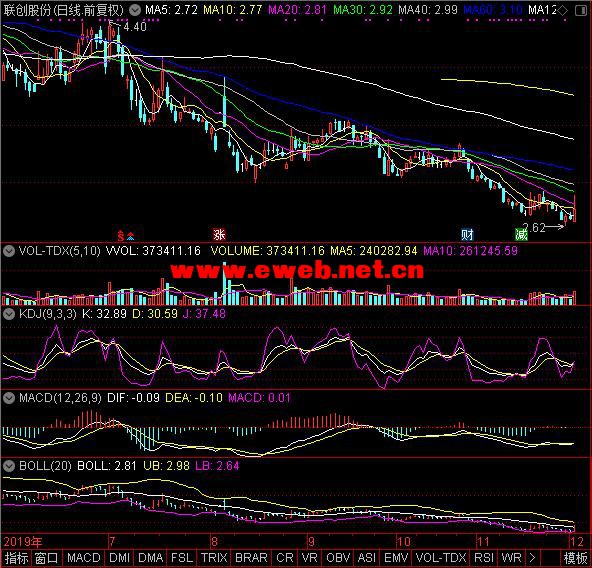The height and width of the screenshot is (568, 592).
Task: Expand the VOL-TDX indicator settings dropdown
Action: coord(9,251)
